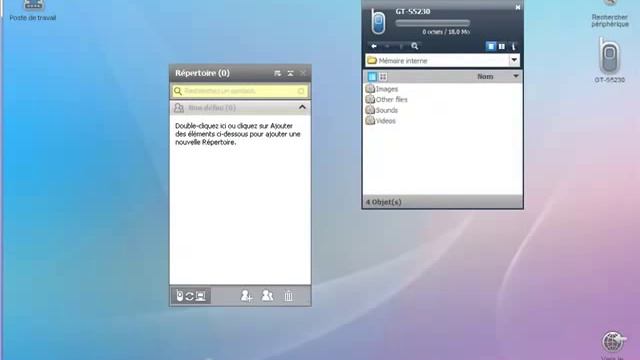Collapse the Répertoire window with roll-up icon

click(x=290, y=73)
